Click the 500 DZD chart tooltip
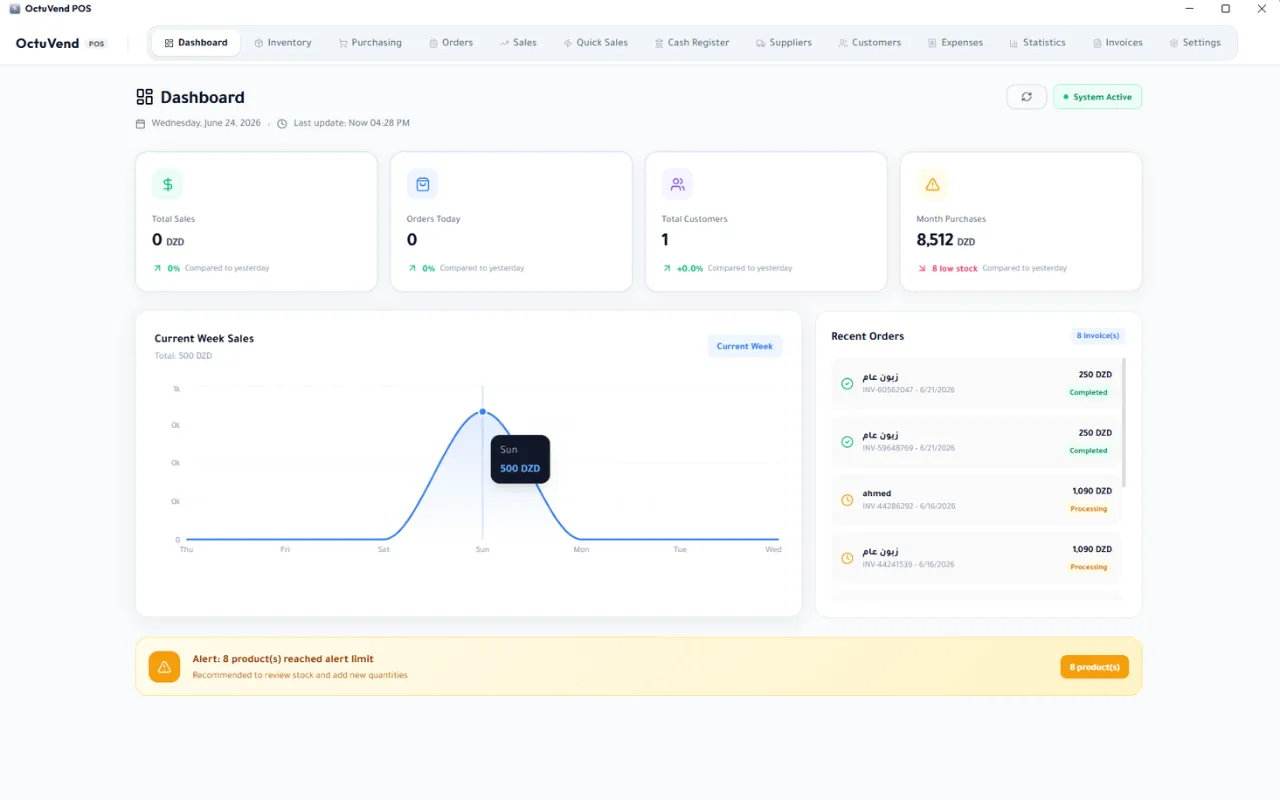The width and height of the screenshot is (1280, 800). pos(520,459)
